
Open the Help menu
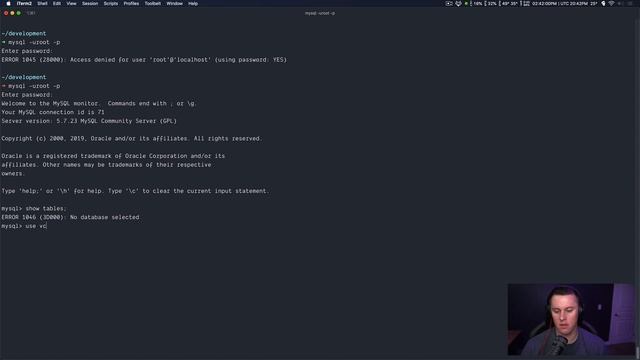coord(193,3)
